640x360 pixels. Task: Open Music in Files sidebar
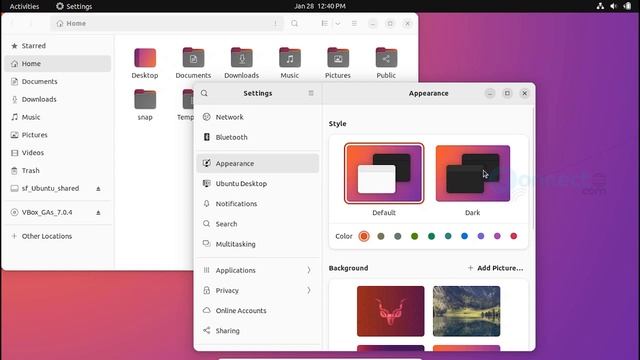(x=58, y=117)
